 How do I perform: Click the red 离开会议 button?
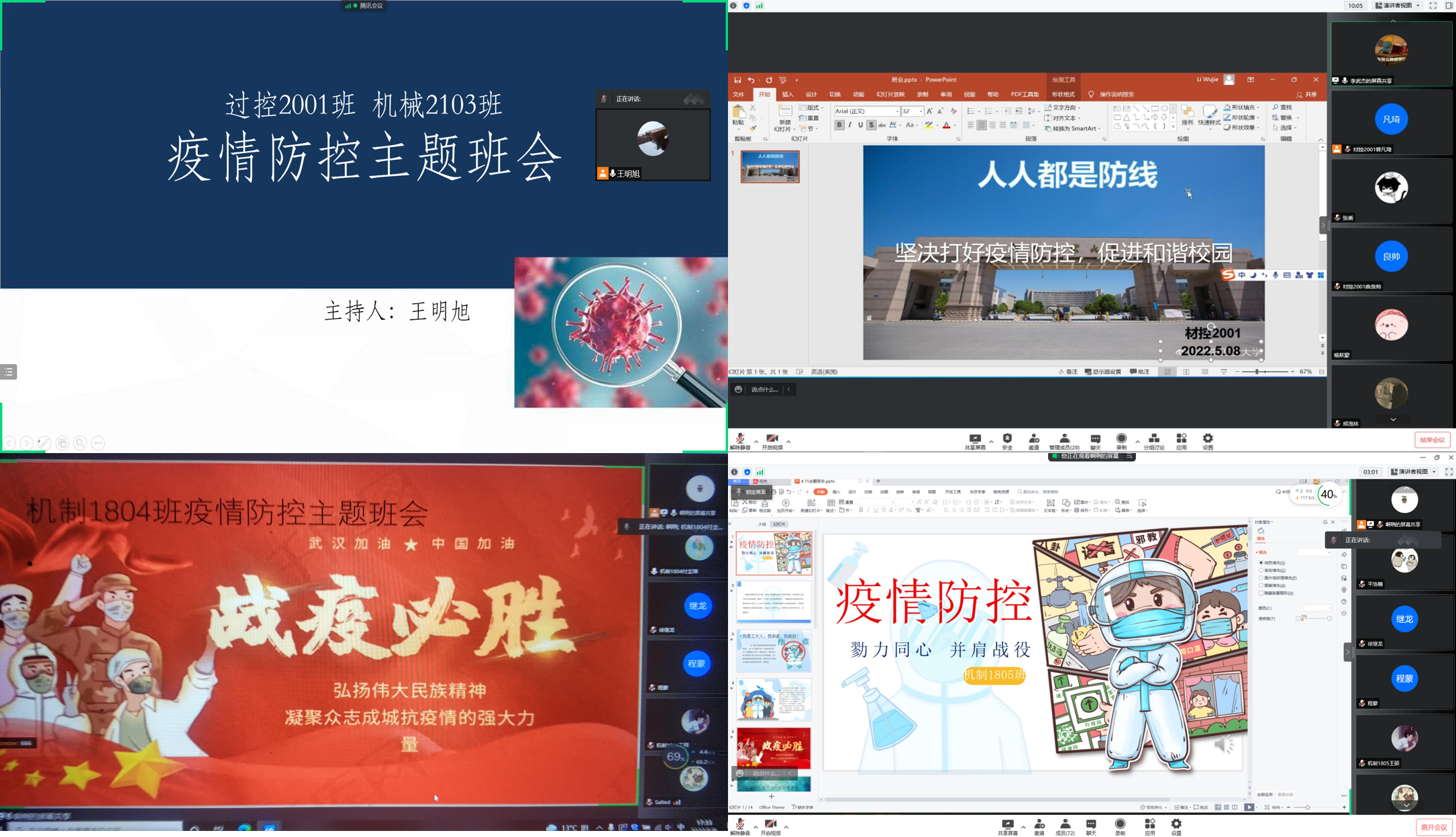click(x=1434, y=827)
